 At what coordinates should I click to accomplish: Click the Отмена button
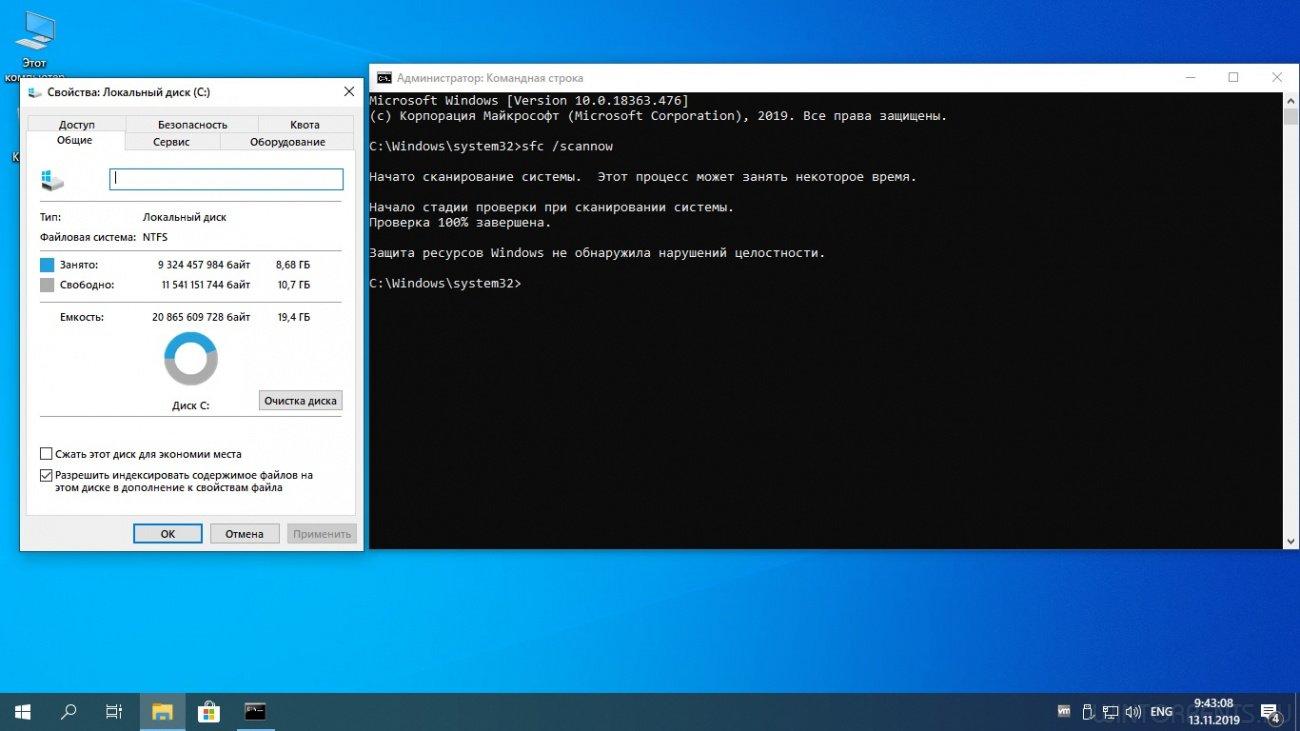(244, 534)
